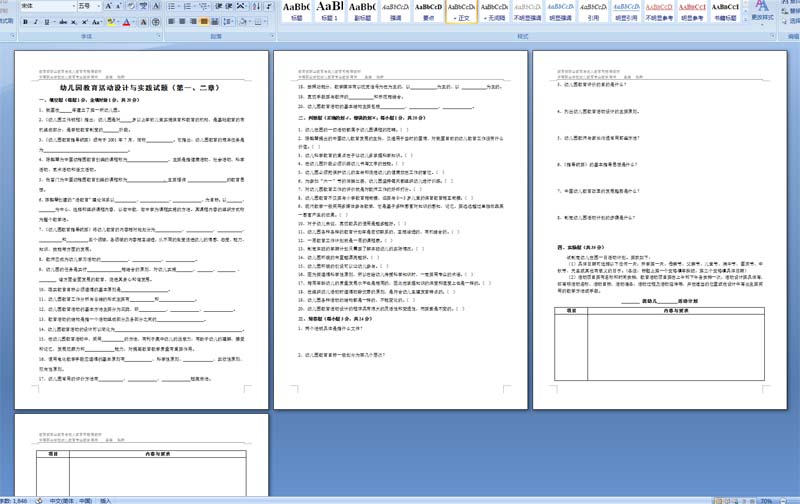Viewport: 800px width, 504px height.
Task: Click the Grow Font button
Action: [x=108, y=6]
